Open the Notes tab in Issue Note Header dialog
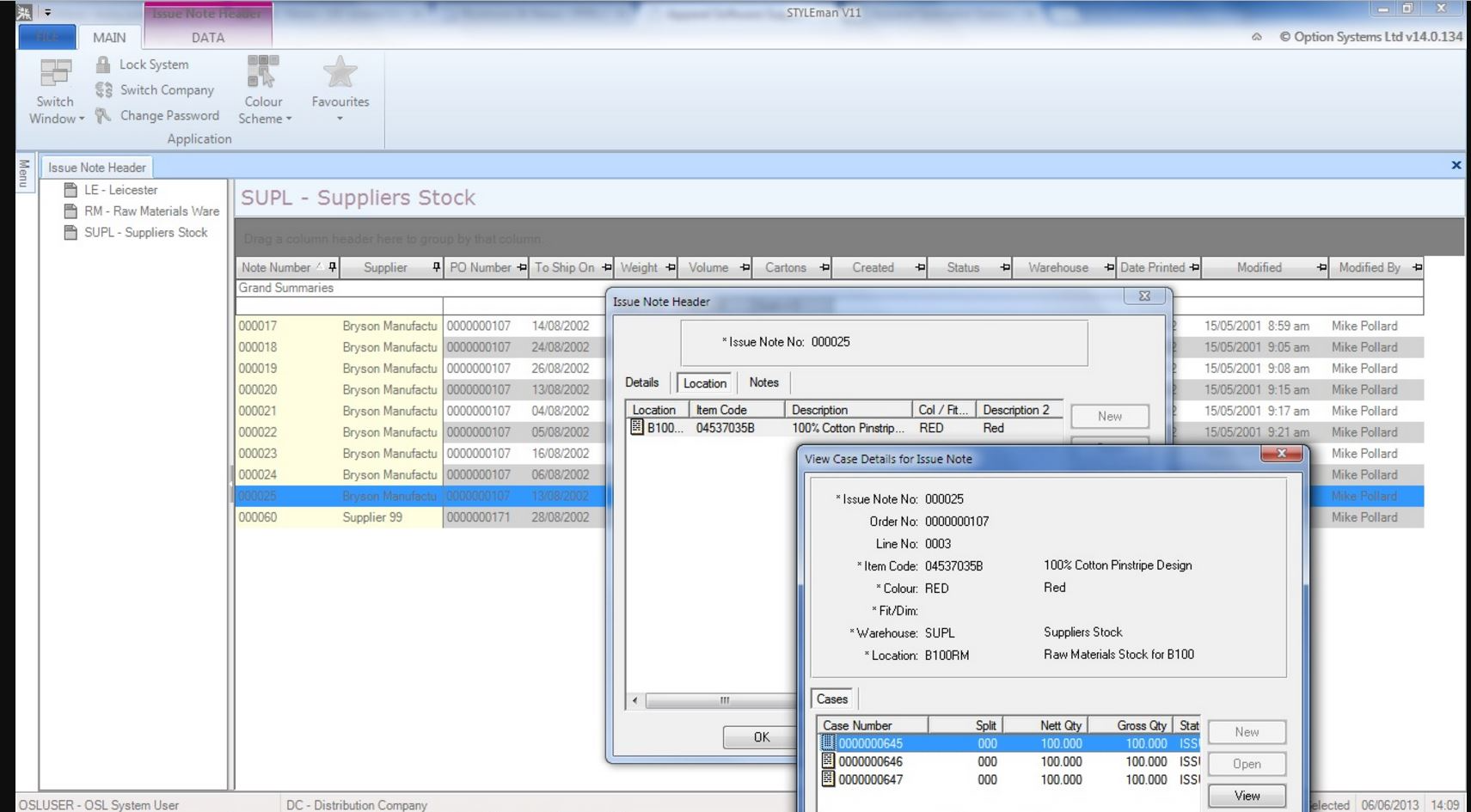1471x812 pixels. click(763, 382)
